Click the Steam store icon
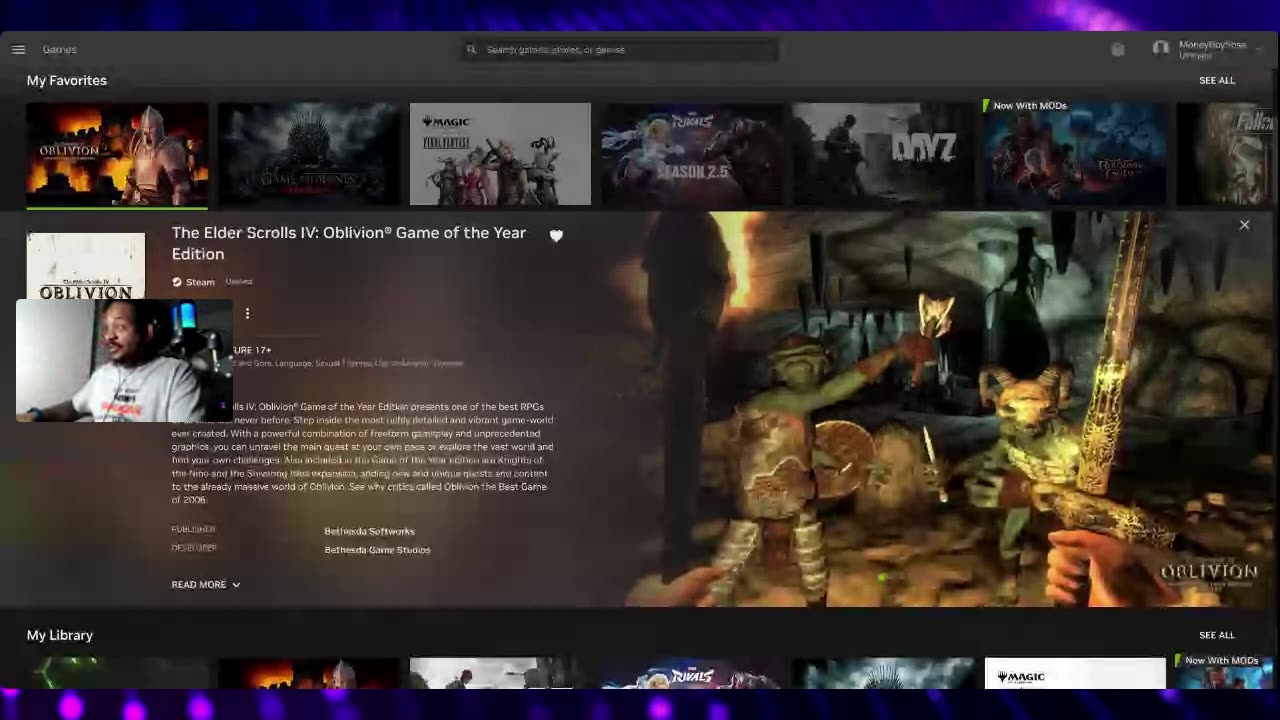The height and width of the screenshot is (720, 1280). [177, 282]
